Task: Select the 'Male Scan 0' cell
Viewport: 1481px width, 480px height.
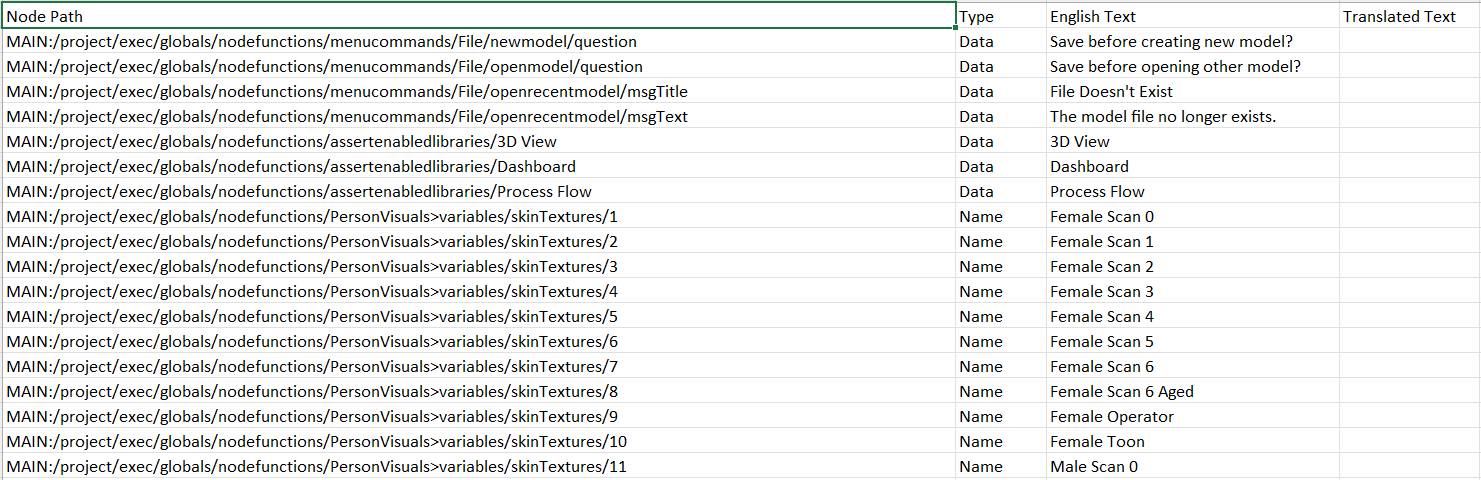Action: pyautogui.click(x=1193, y=466)
